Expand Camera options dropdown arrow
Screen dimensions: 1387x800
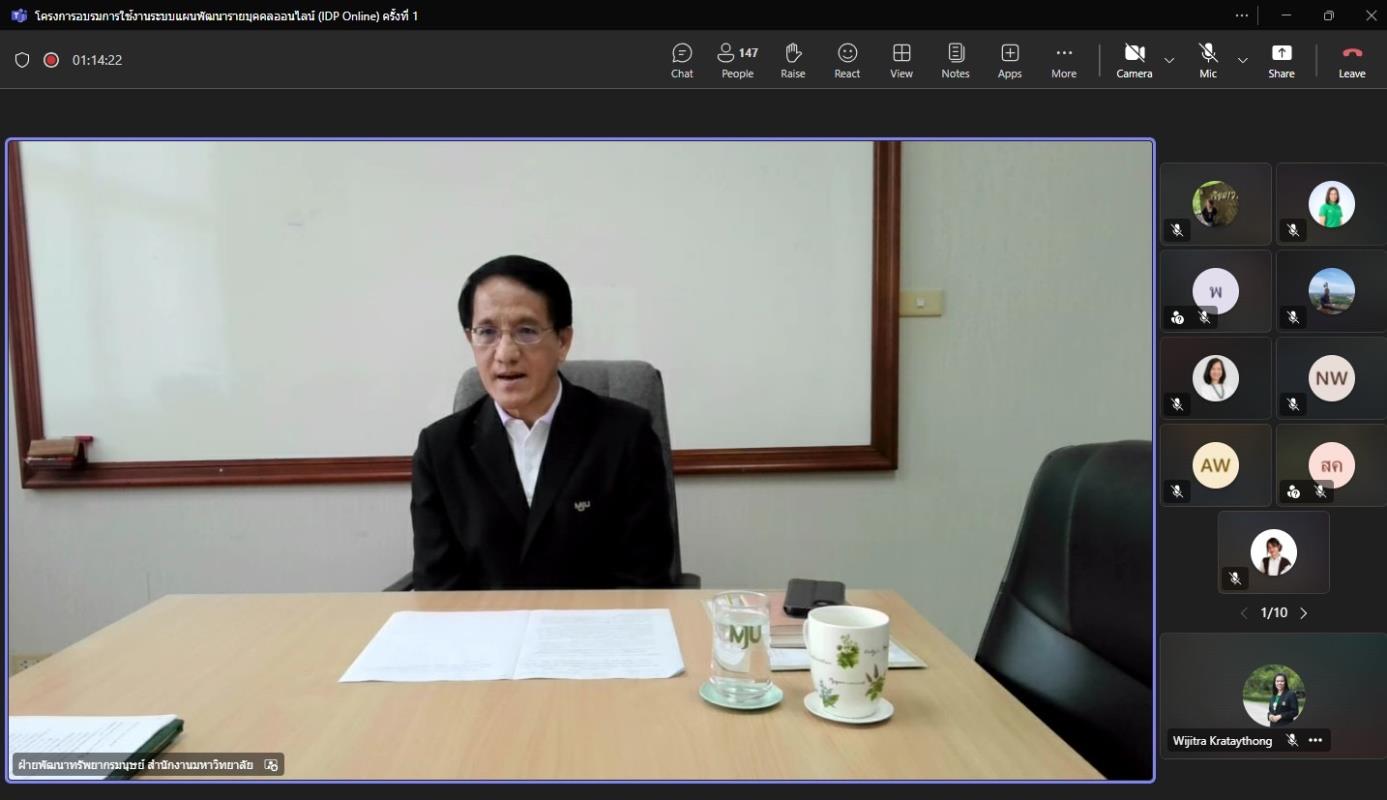point(1169,61)
